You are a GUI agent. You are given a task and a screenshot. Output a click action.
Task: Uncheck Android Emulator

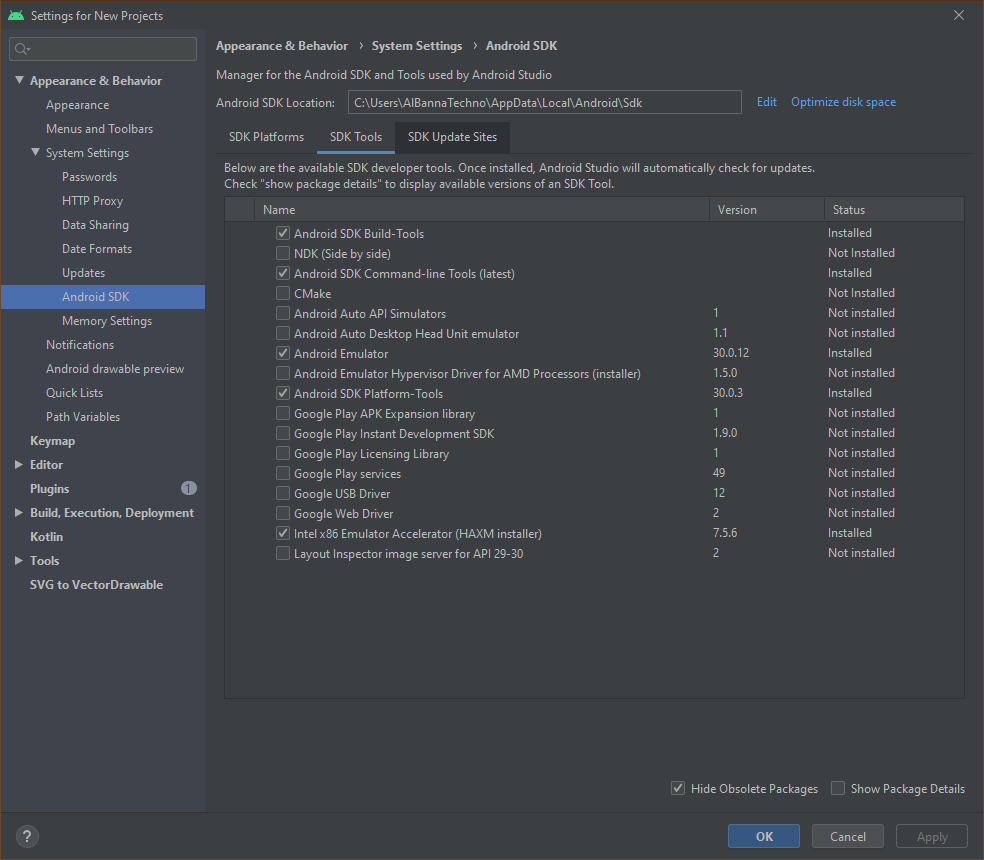283,353
